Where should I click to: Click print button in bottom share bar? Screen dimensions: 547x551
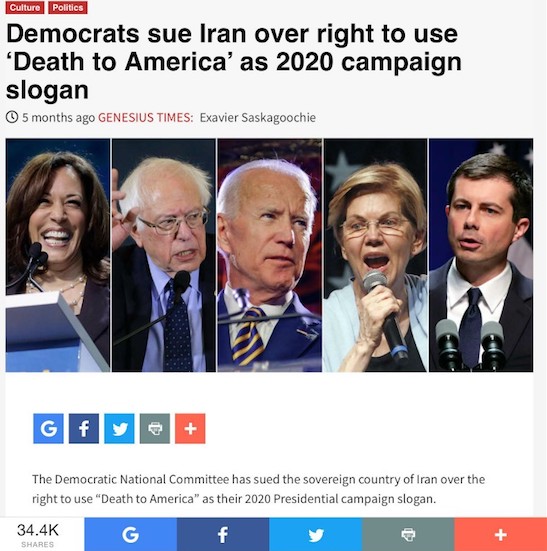click(408, 534)
